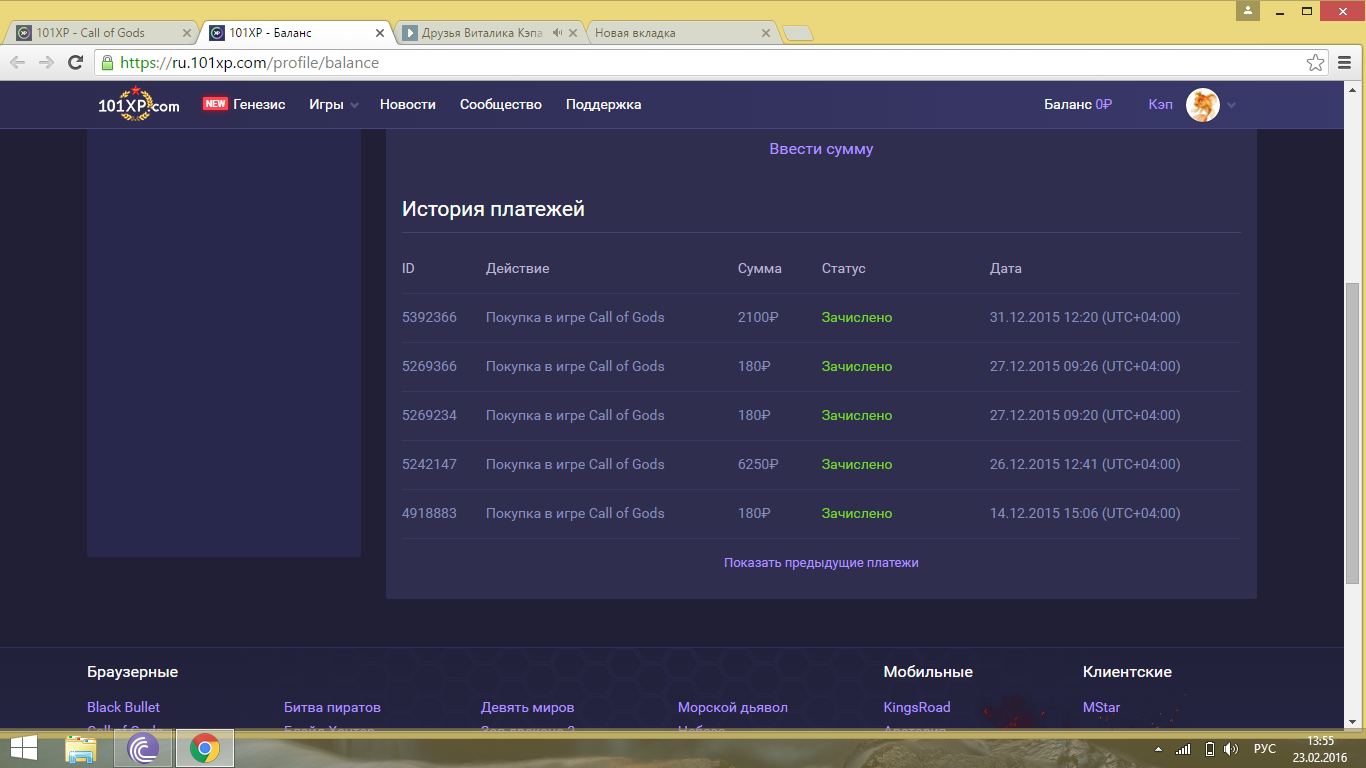Image resolution: width=1366 pixels, height=768 pixels.
Task: Open KingsRoad mobile game link
Action: pyautogui.click(x=917, y=707)
